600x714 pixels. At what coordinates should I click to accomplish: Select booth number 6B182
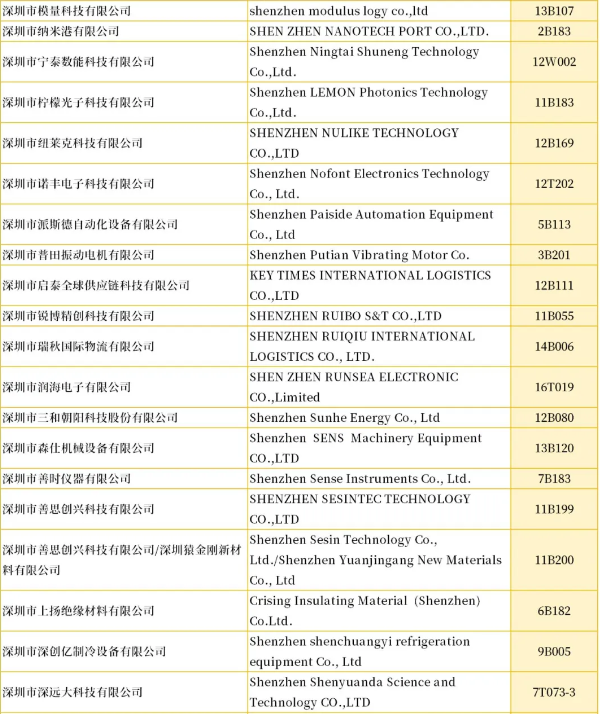coord(554,611)
